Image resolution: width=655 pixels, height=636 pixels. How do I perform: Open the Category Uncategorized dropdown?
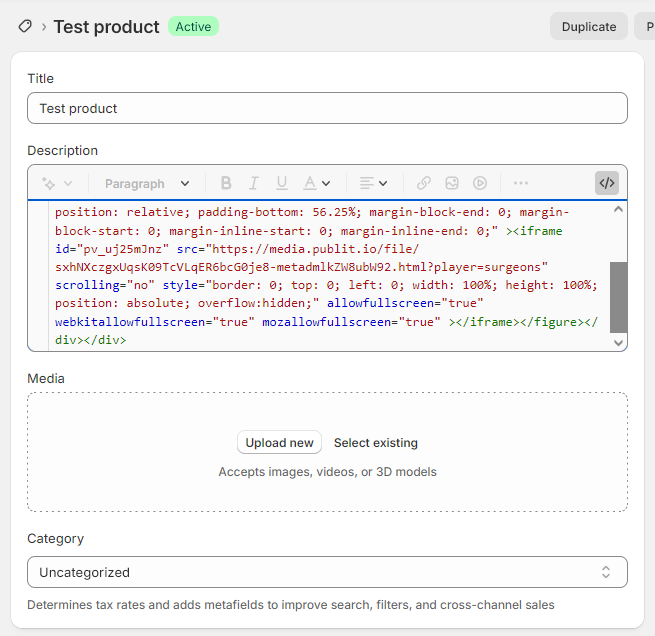327,572
